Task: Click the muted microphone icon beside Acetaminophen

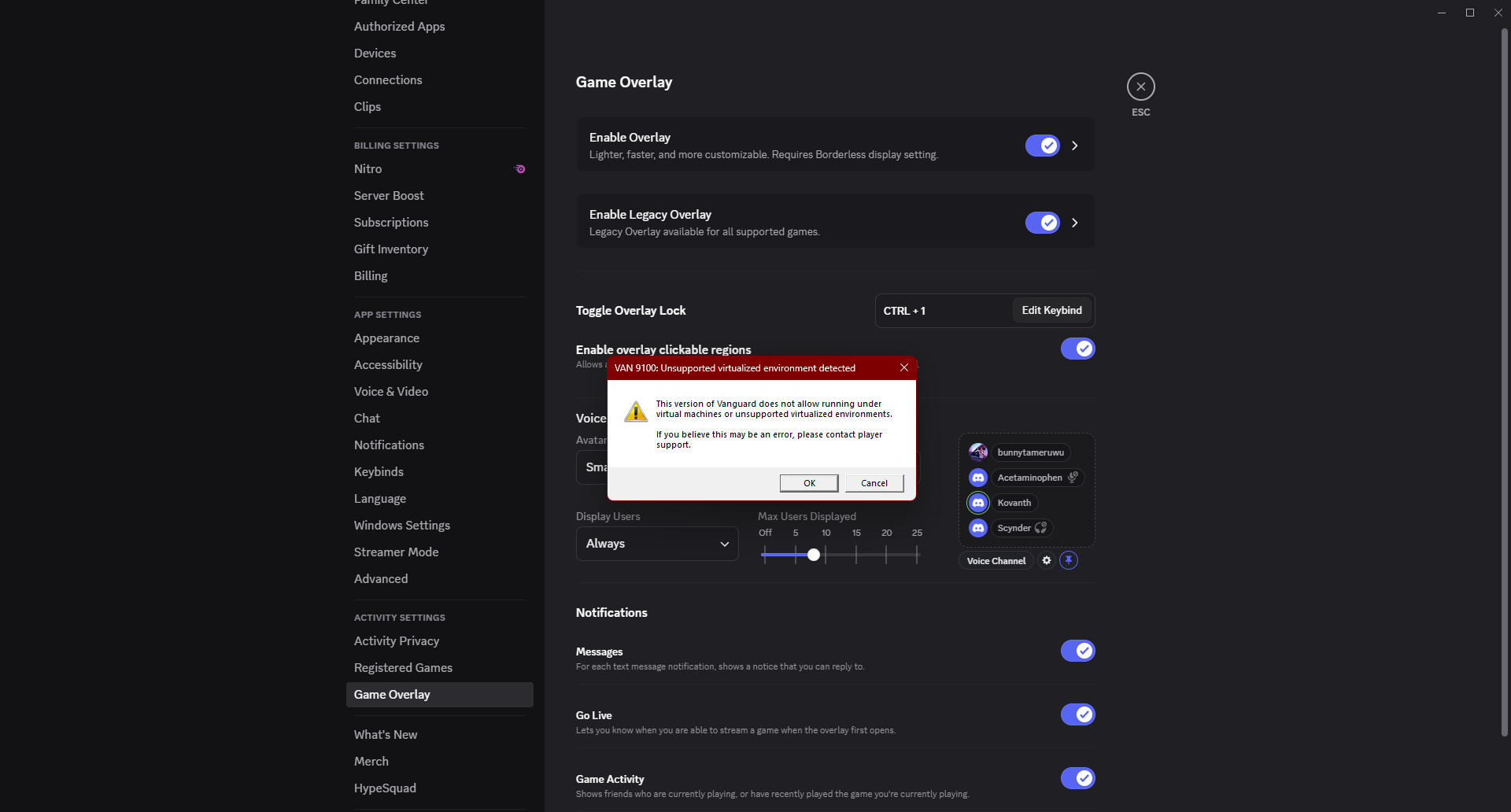Action: coord(1073,478)
